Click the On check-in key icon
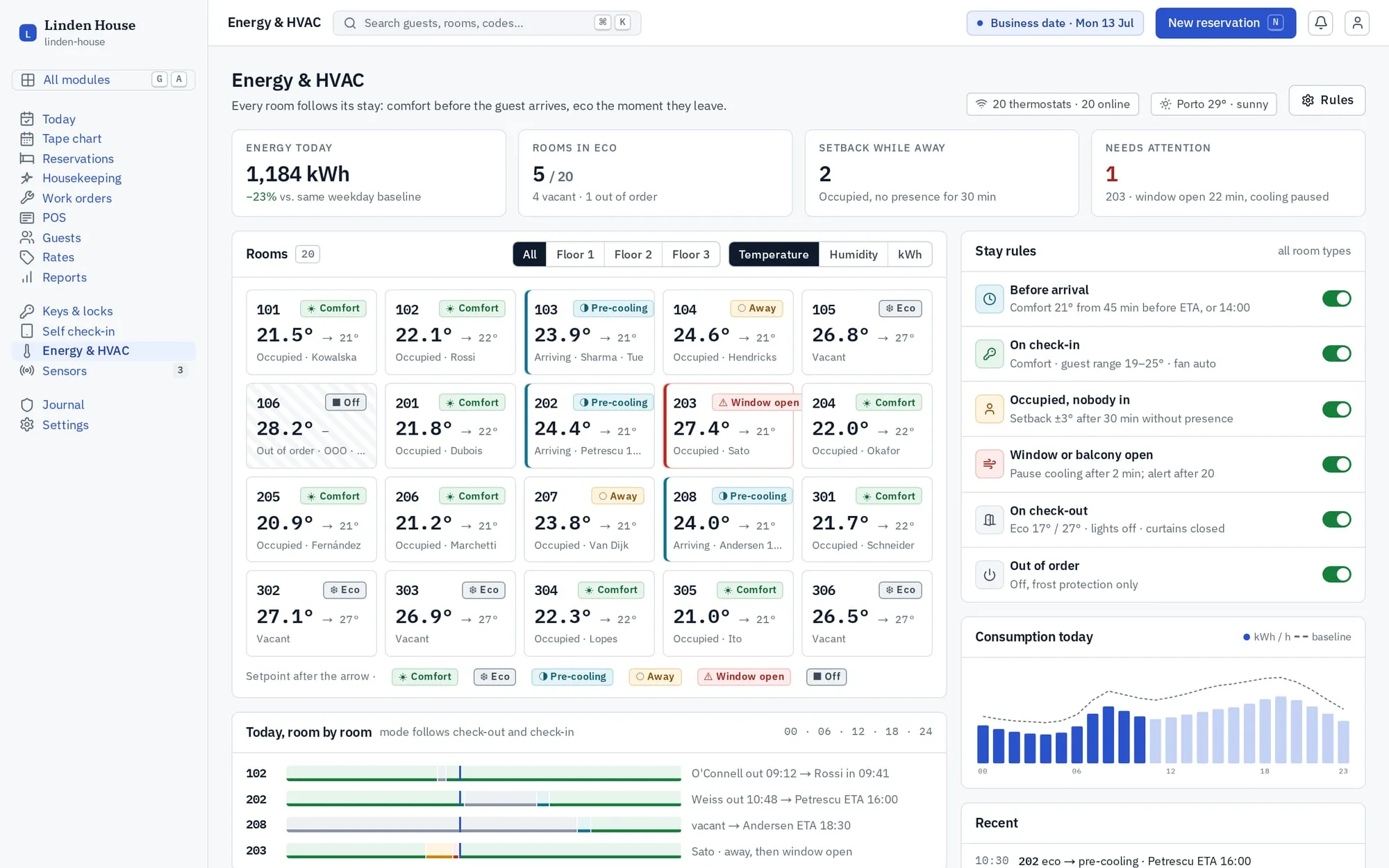This screenshot has height=868, width=1389. [989, 353]
